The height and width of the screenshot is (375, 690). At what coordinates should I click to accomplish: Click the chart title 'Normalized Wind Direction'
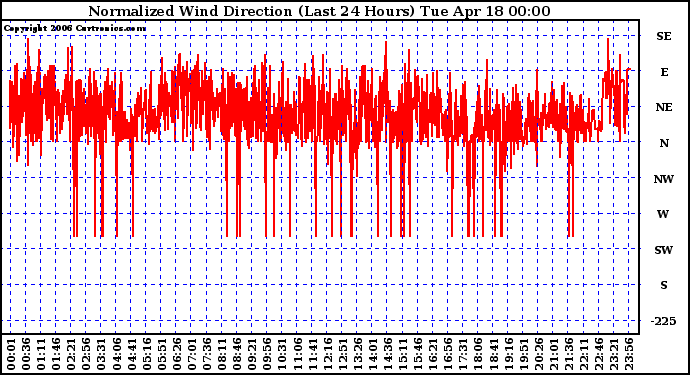pyautogui.click(x=191, y=11)
